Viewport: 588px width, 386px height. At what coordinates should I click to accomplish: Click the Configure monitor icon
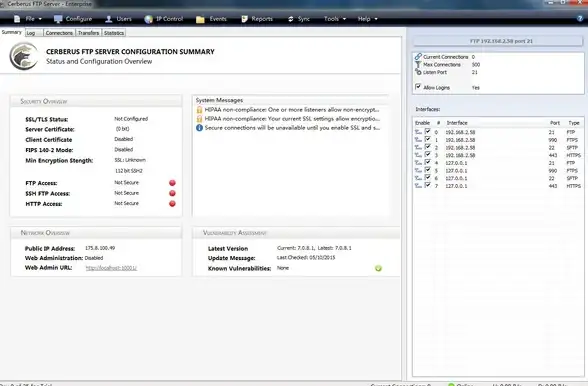click(58, 19)
